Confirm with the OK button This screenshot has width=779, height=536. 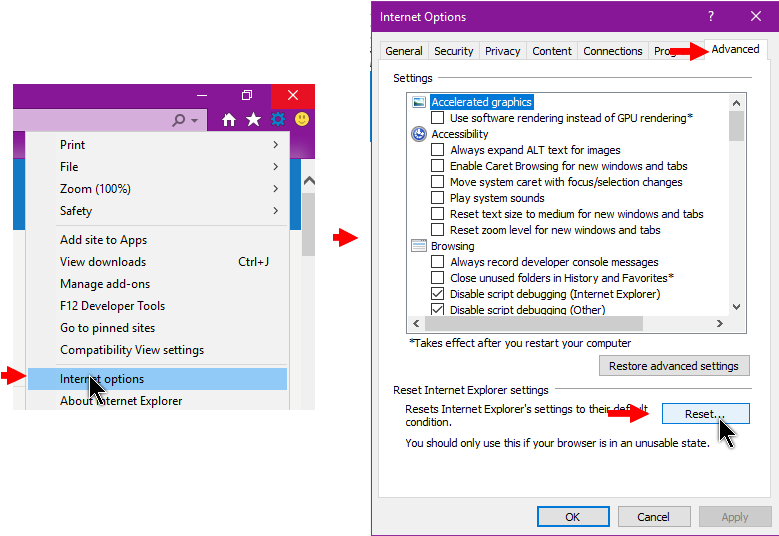pyautogui.click(x=573, y=517)
